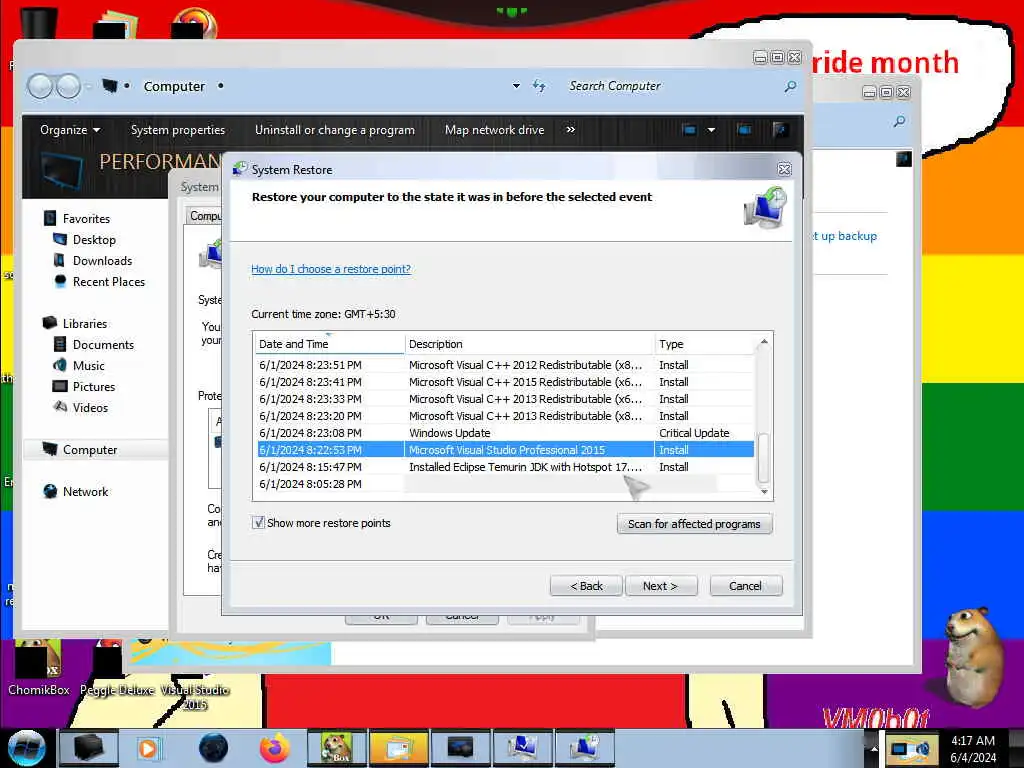The width and height of the screenshot is (1024, 768).
Task: Click System properties in Explorer toolbar
Action: (178, 130)
